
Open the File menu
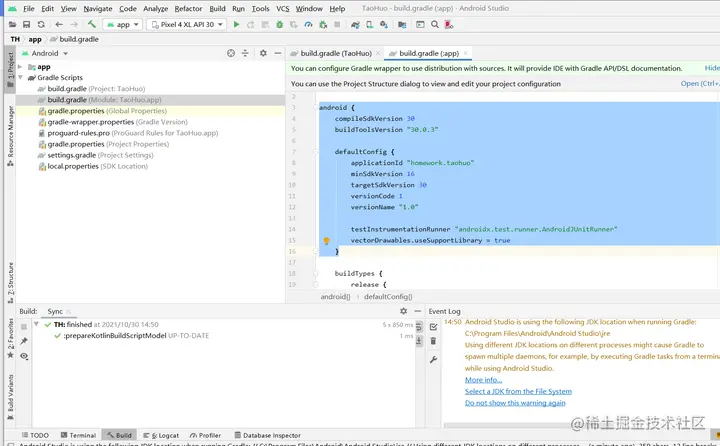click(28, 8)
